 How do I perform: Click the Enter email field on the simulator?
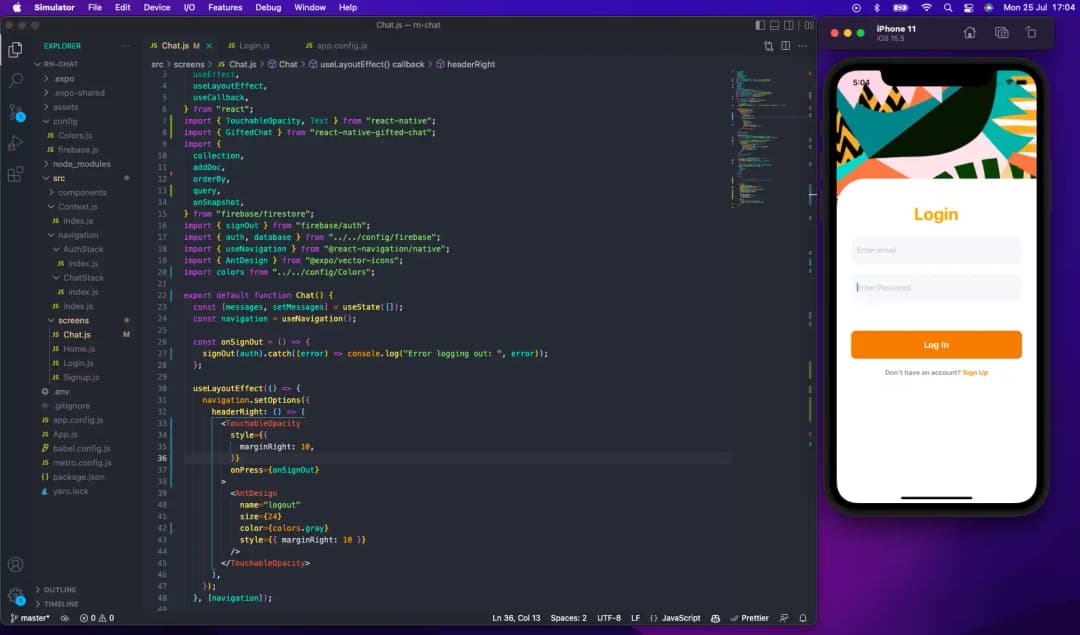936,249
